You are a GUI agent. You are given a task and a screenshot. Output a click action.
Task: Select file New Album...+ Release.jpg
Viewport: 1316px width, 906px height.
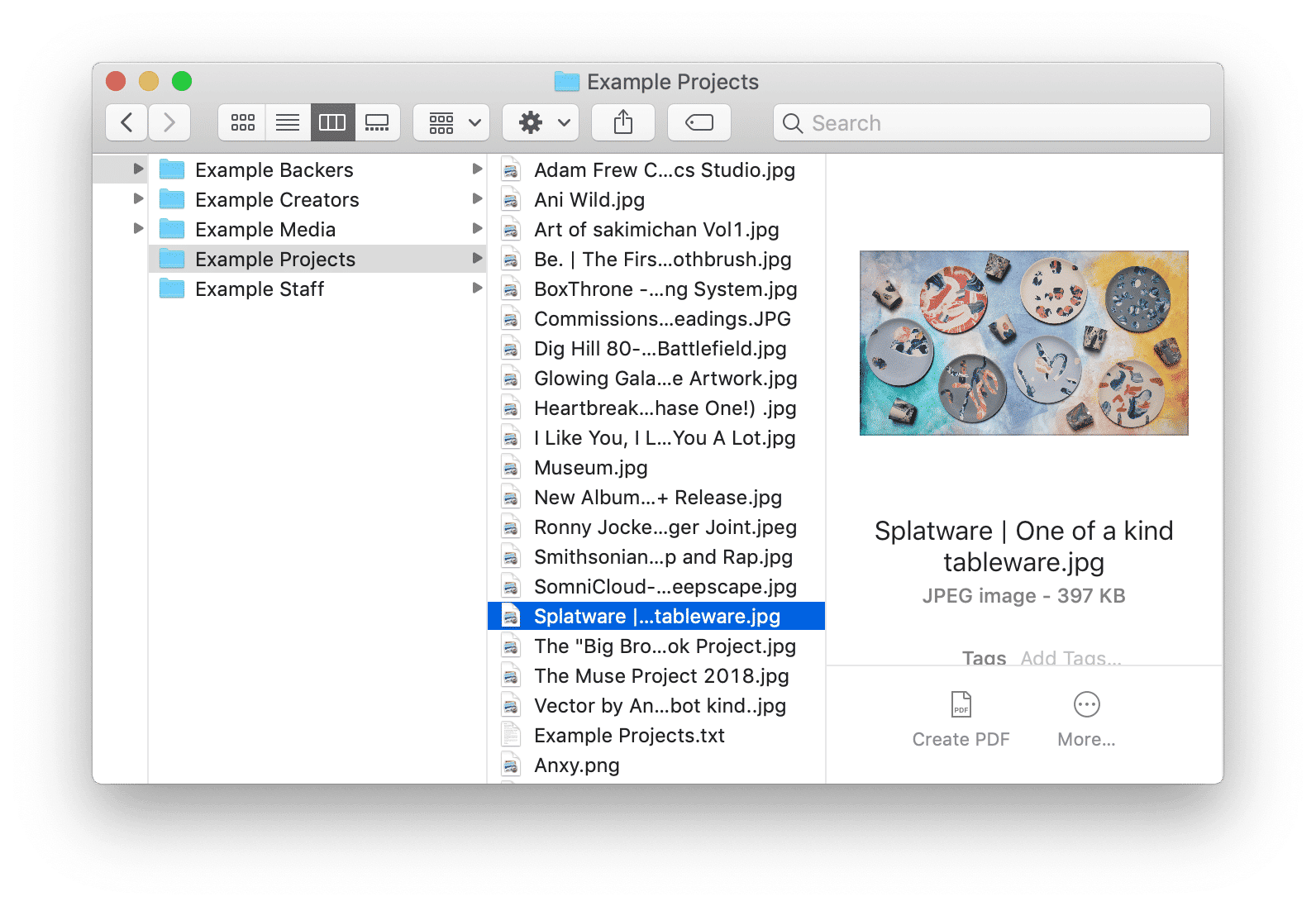click(656, 497)
